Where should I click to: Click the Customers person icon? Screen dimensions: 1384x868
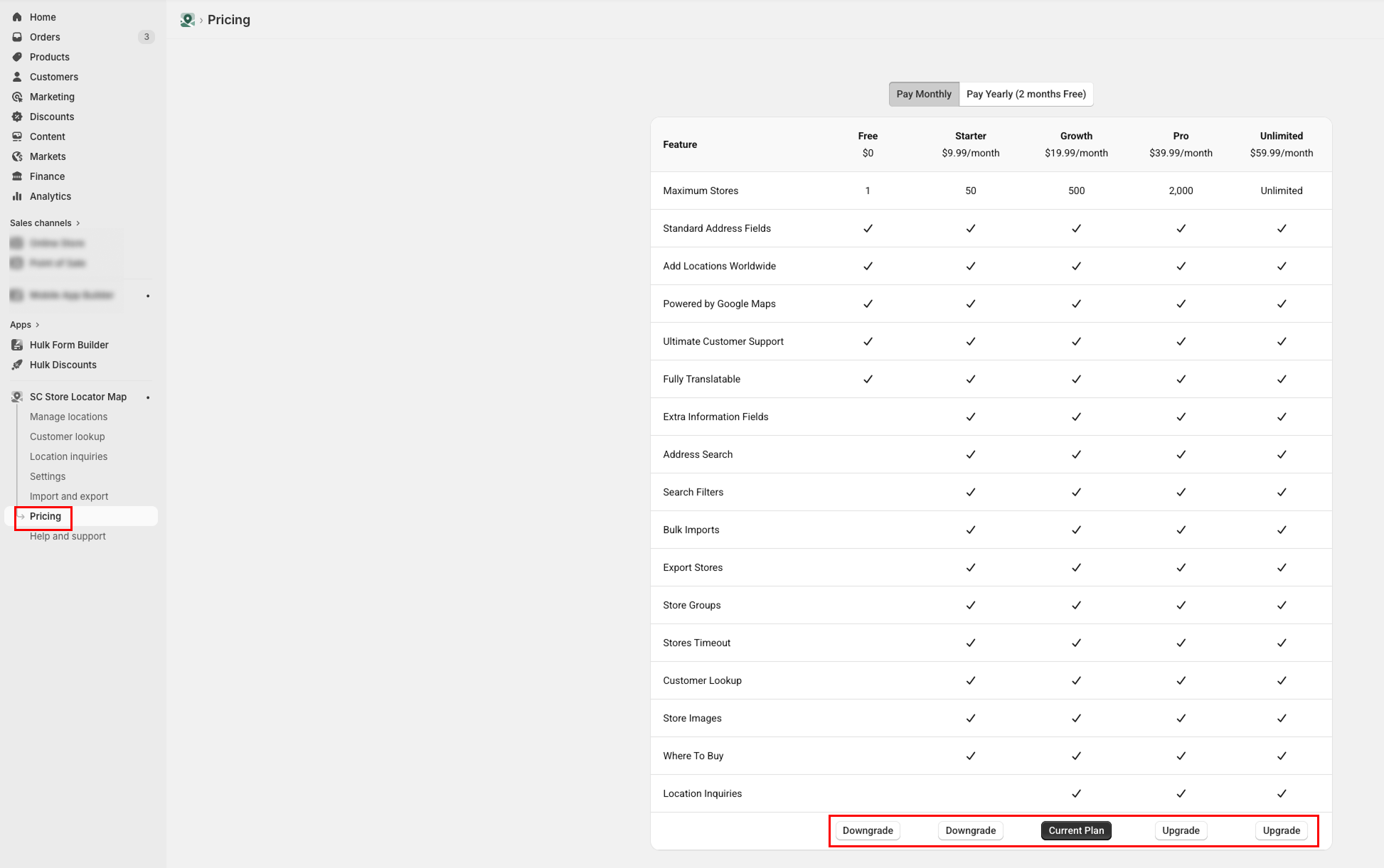tap(17, 77)
